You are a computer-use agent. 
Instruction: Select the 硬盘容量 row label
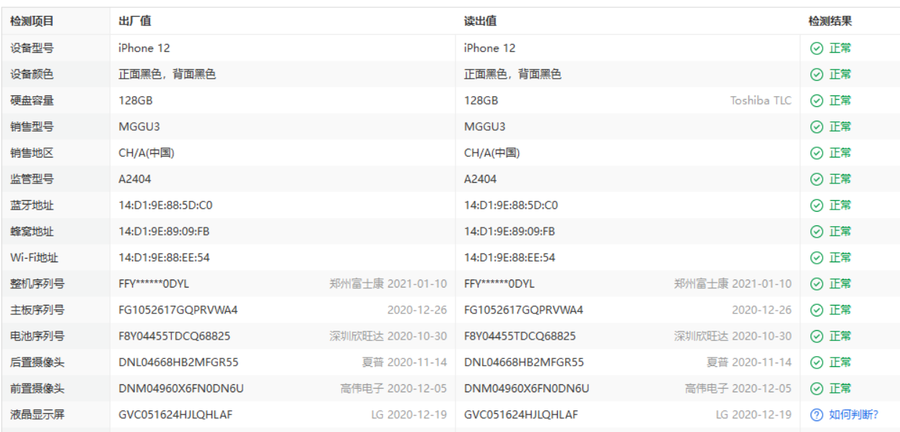pyautogui.click(x=32, y=101)
